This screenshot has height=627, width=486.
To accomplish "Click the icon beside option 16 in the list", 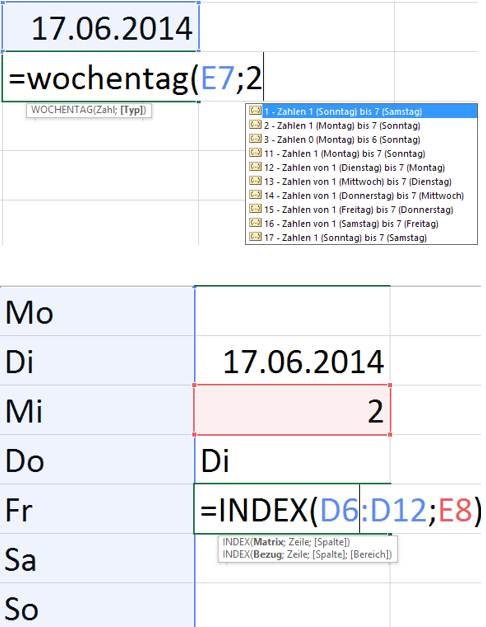I will pos(255,222).
